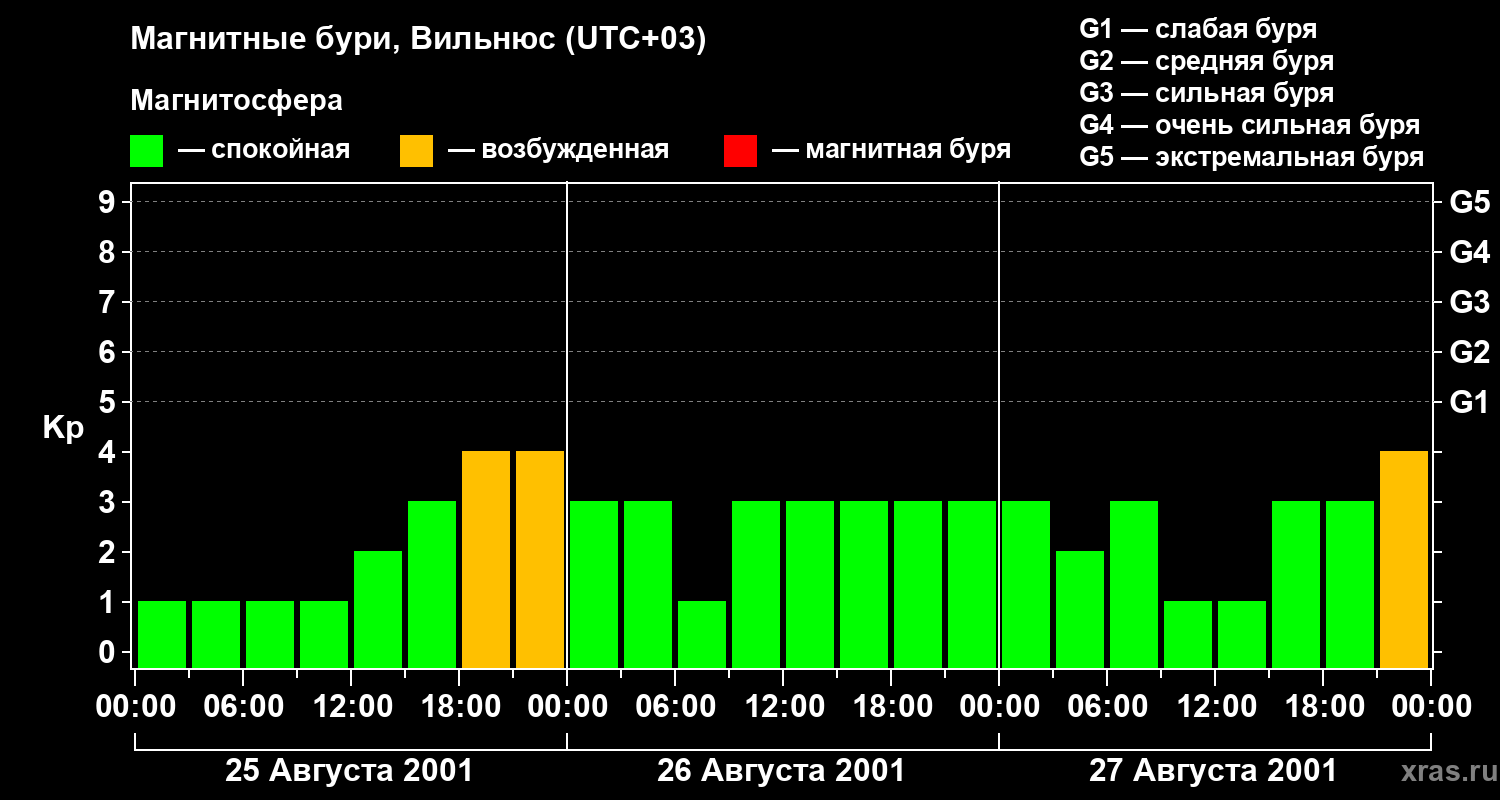Click the red 'магнитная буря' legend swatch

740,151
